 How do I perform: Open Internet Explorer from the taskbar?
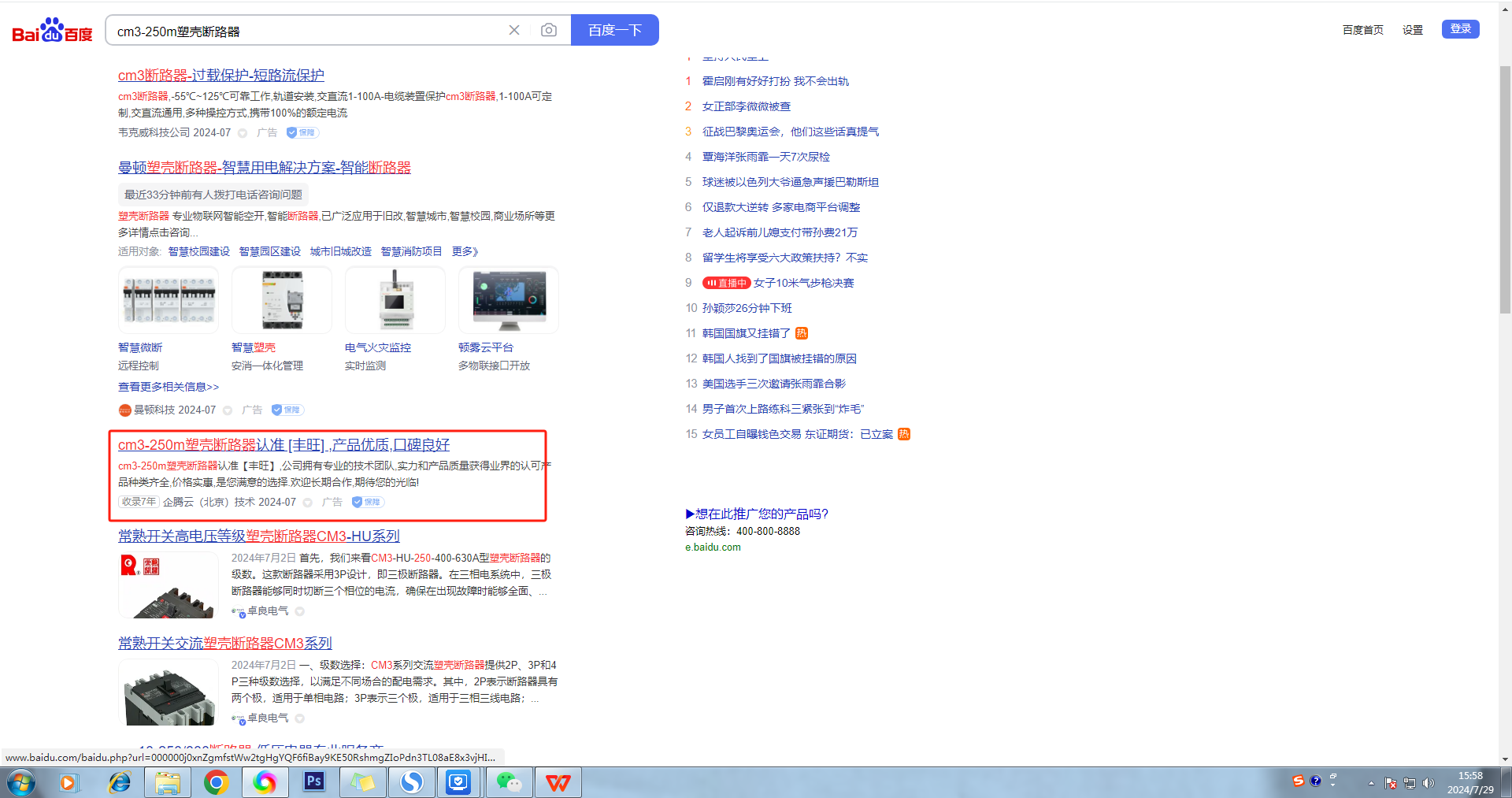coord(119,782)
